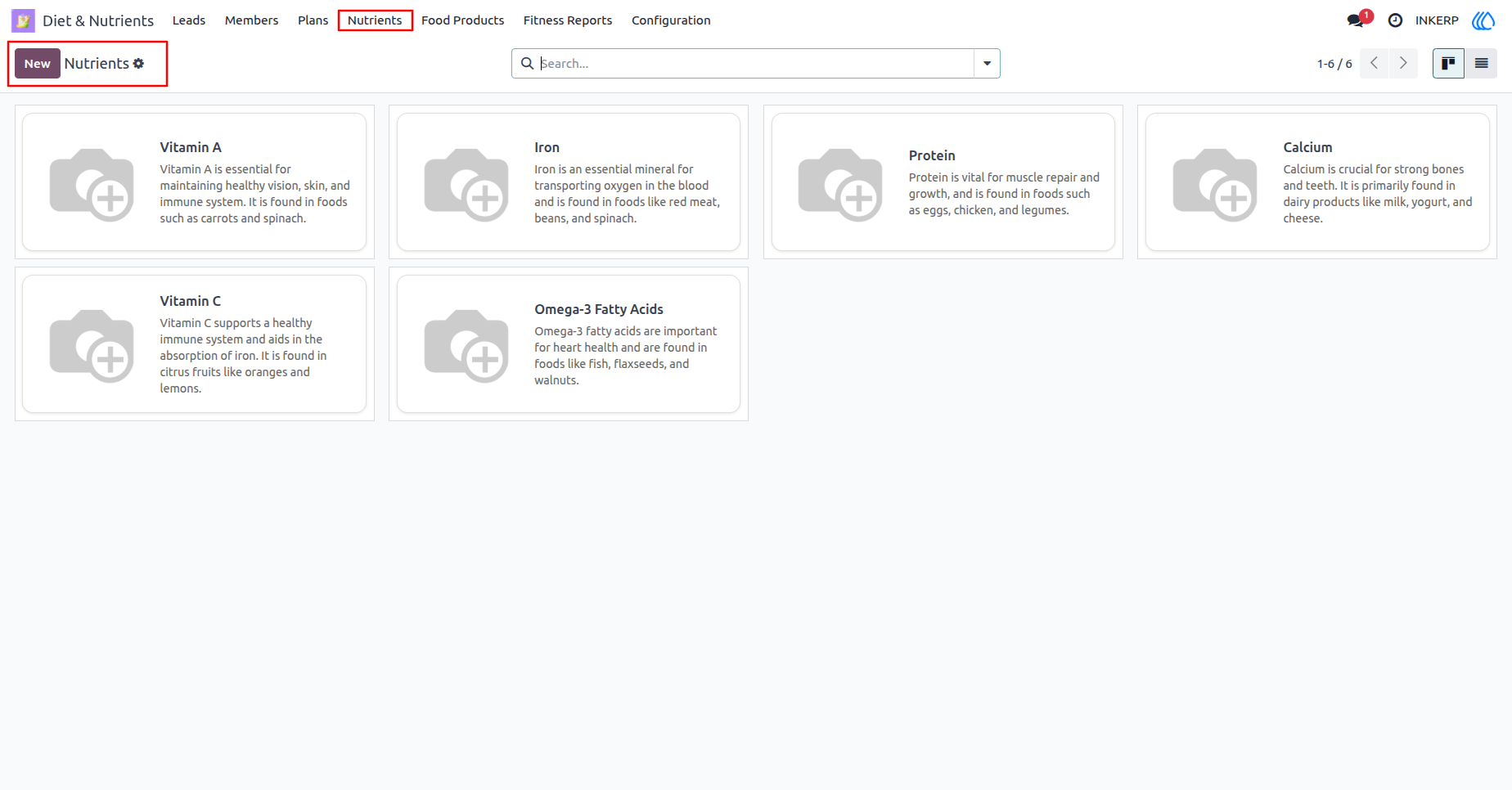This screenshot has height=790, width=1512.
Task: Open the Members menu
Action: 251,20
